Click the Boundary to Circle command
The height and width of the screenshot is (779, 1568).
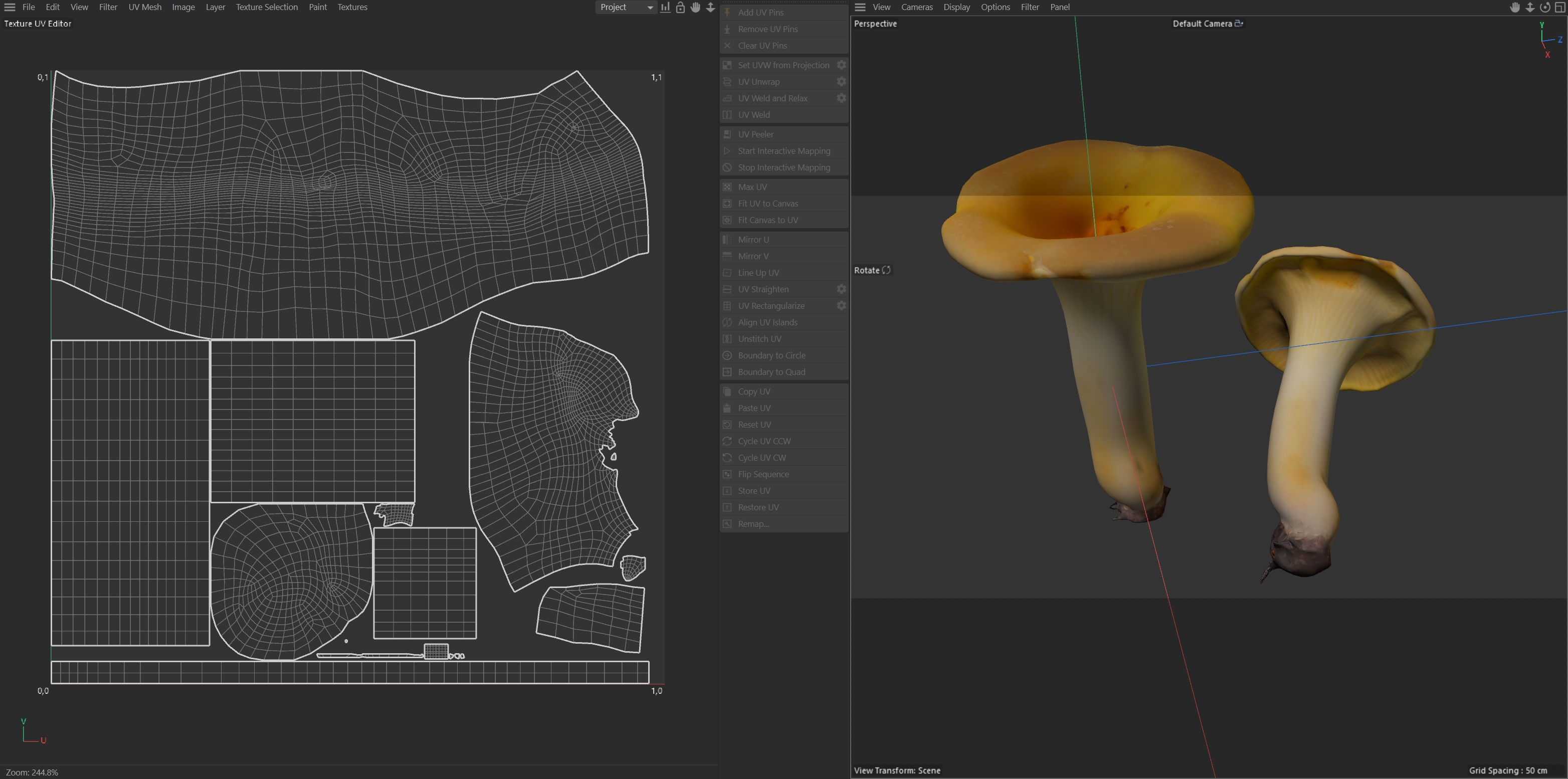pos(771,355)
